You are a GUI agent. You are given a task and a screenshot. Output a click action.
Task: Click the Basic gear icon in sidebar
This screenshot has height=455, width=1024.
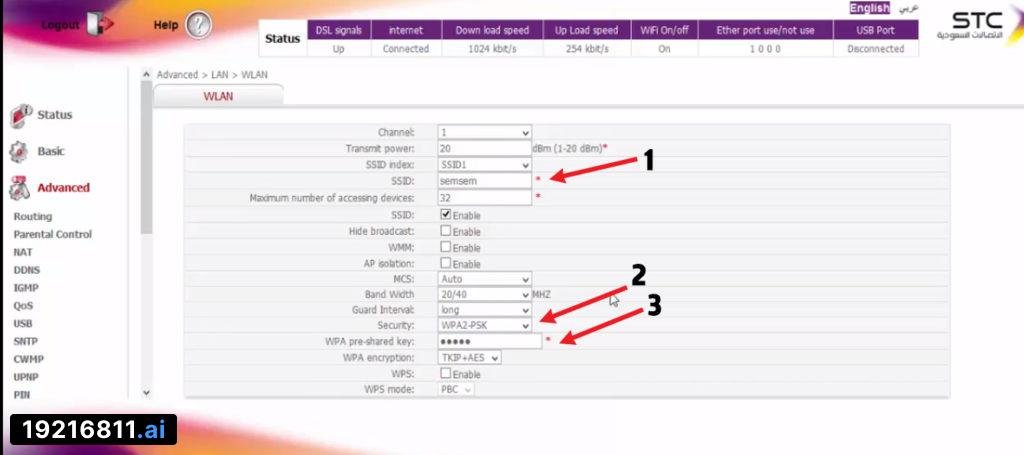coord(19,152)
